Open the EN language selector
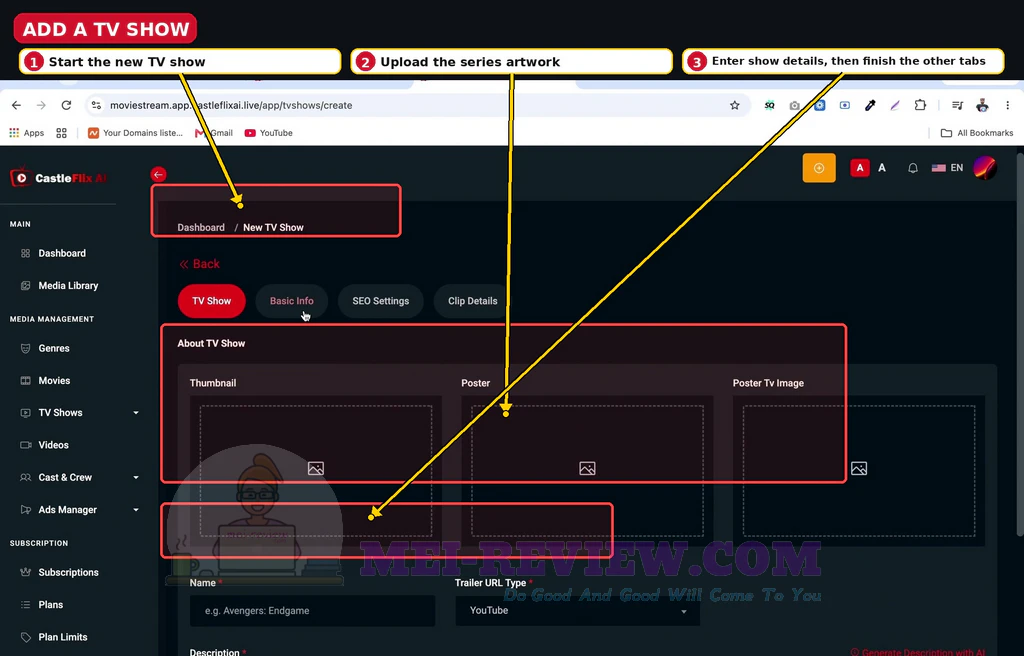This screenshot has height=656, width=1024. tap(948, 168)
